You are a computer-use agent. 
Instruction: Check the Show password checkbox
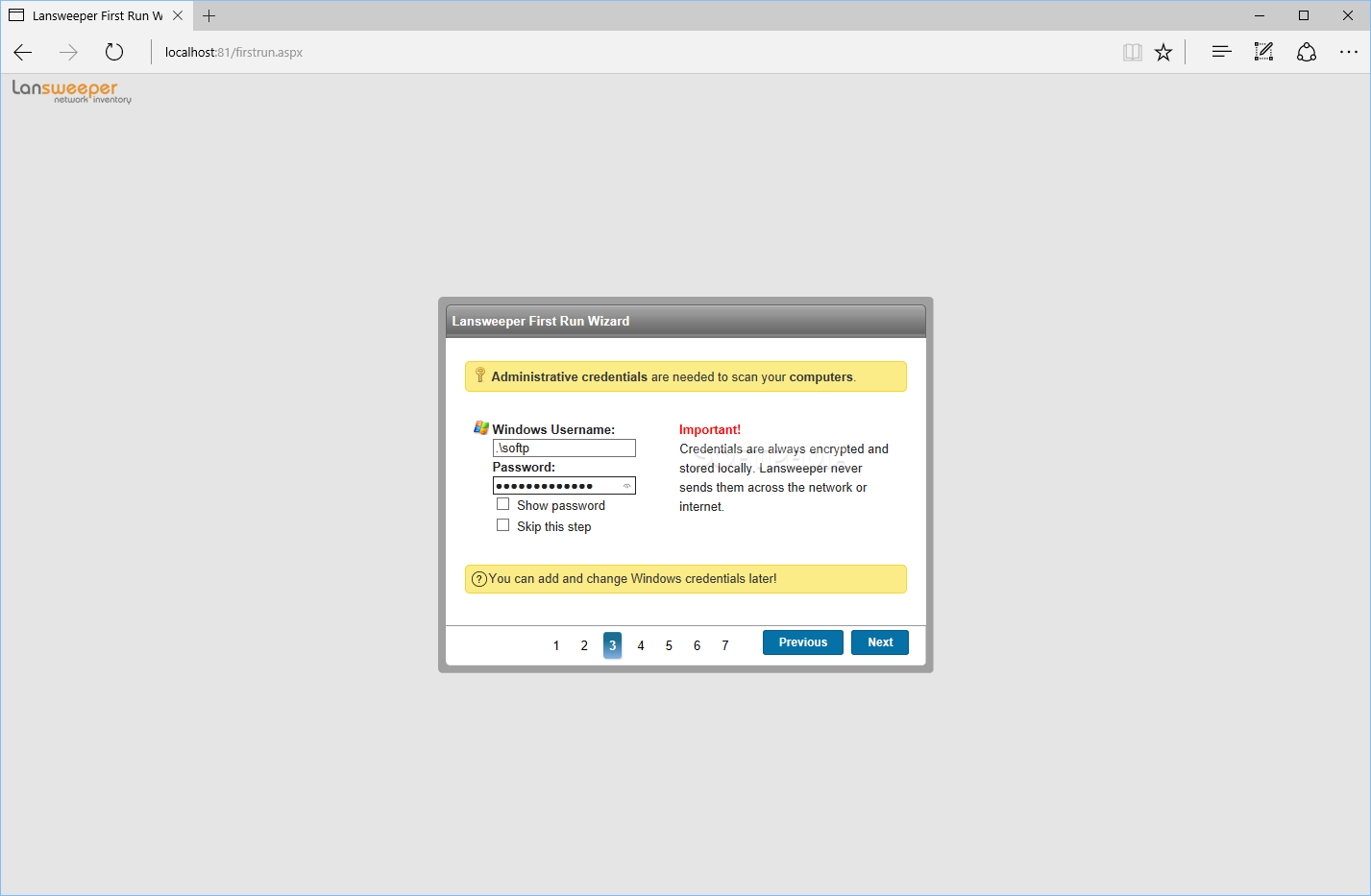(x=502, y=504)
